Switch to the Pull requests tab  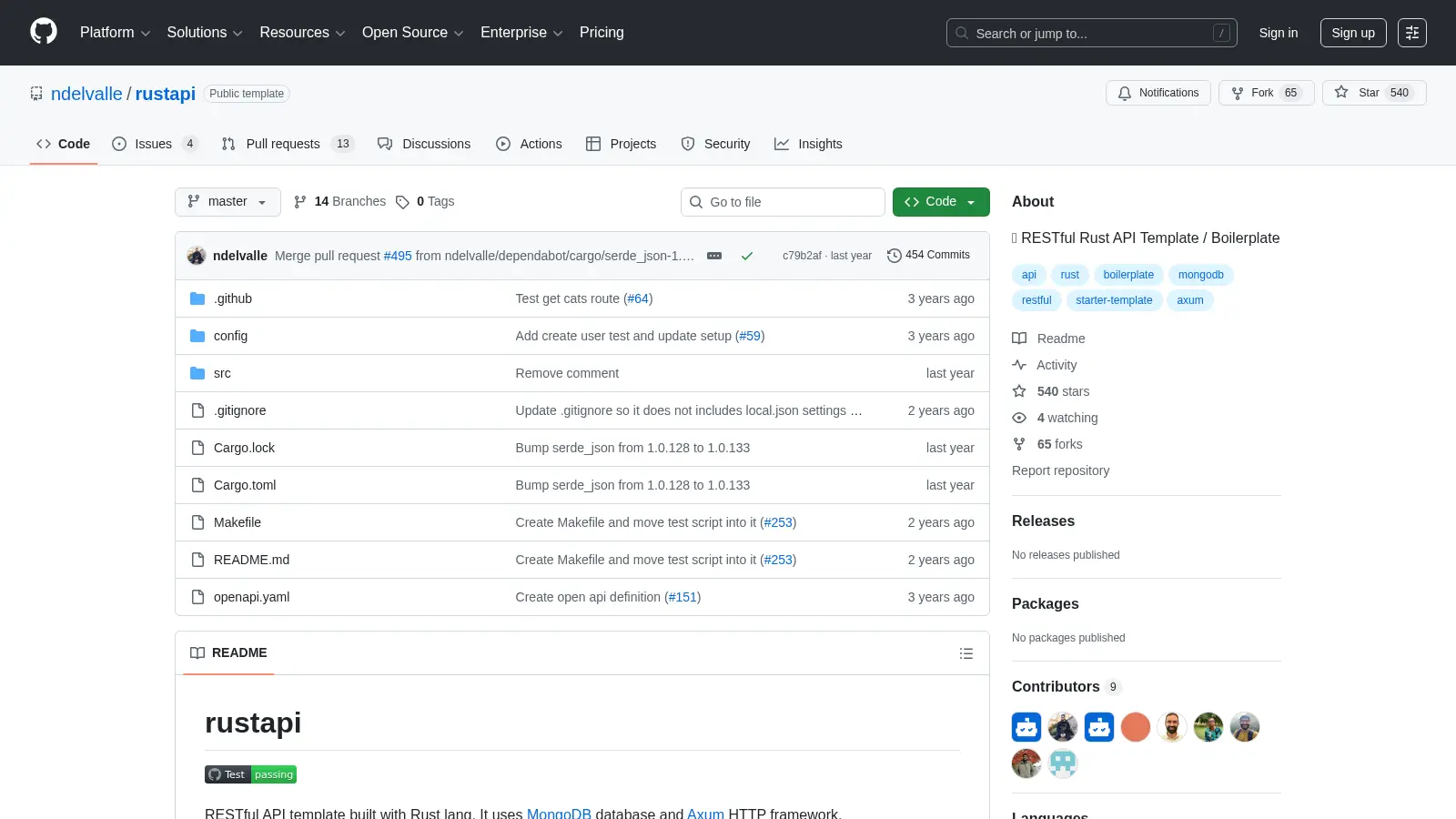tap(287, 144)
